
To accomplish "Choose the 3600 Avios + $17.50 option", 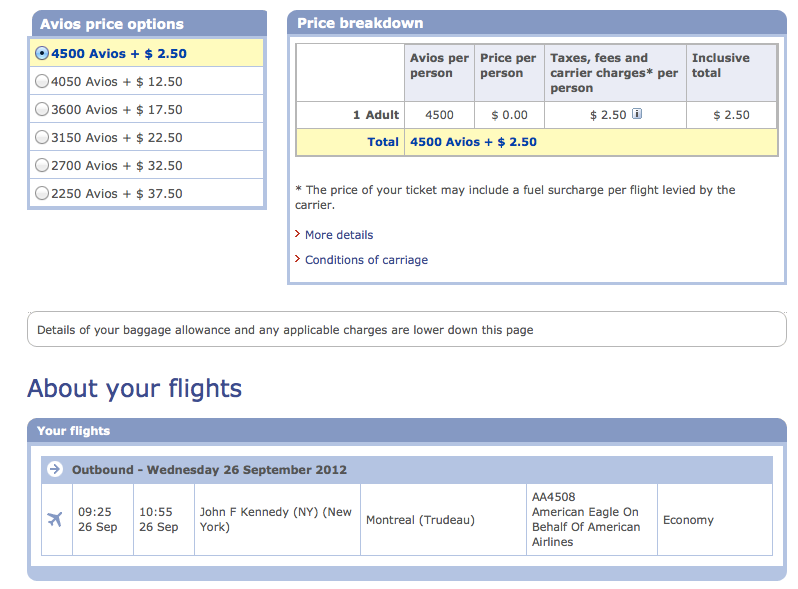I will [42, 109].
